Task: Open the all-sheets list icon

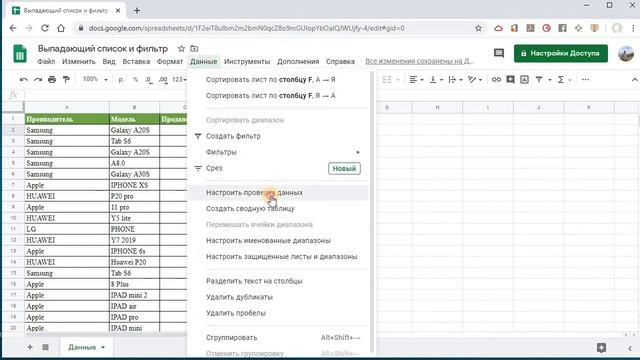Action: (x=45, y=347)
